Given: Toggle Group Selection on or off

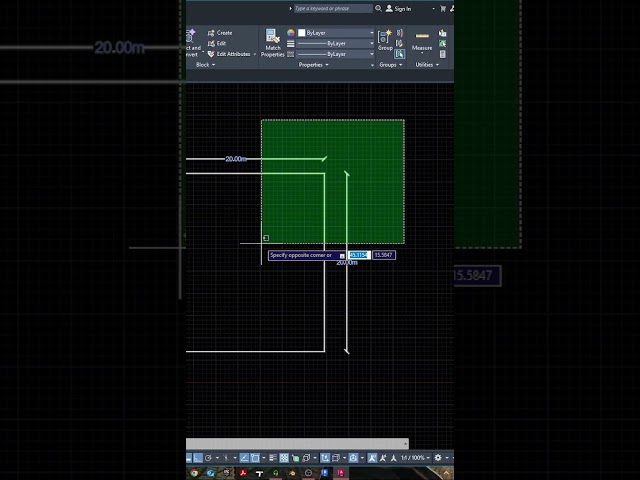Looking at the screenshot, I should 400,54.
